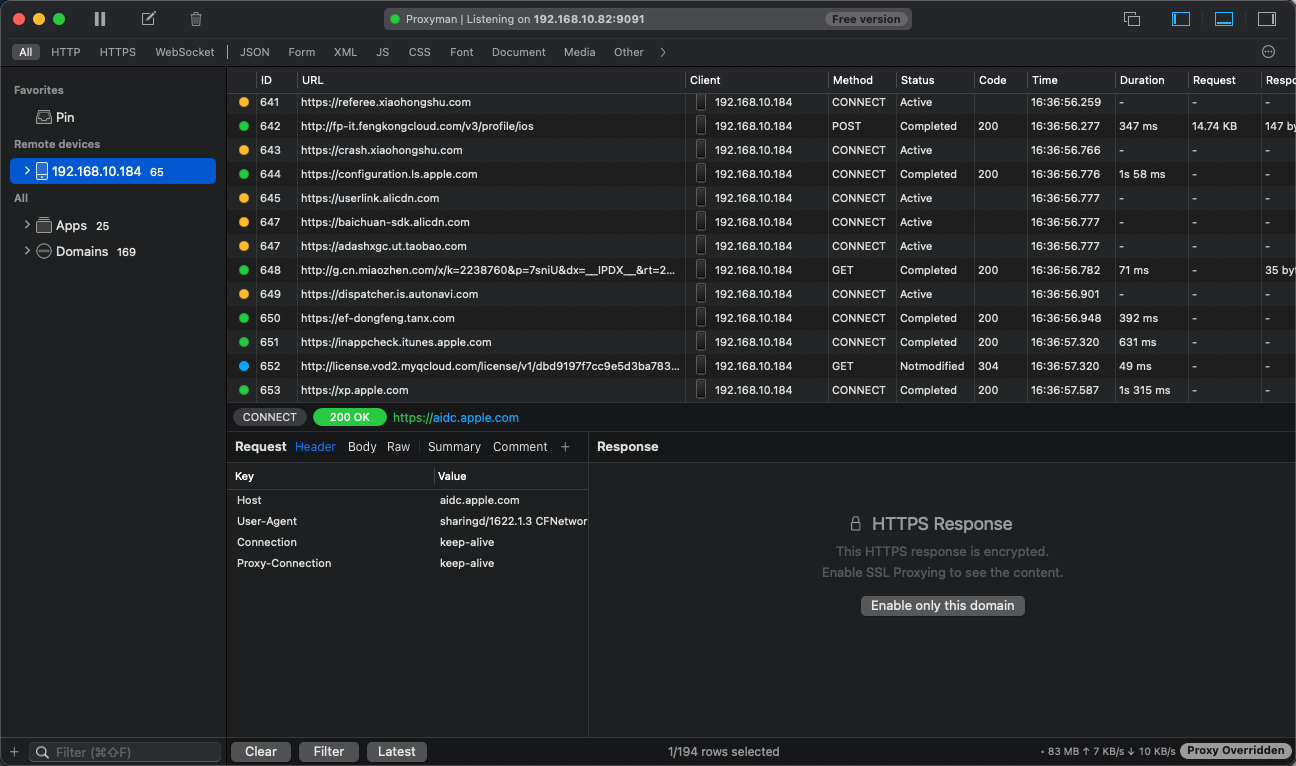Image resolution: width=1296 pixels, height=766 pixels.
Task: Filter by Form content type
Action: pyautogui.click(x=301, y=52)
